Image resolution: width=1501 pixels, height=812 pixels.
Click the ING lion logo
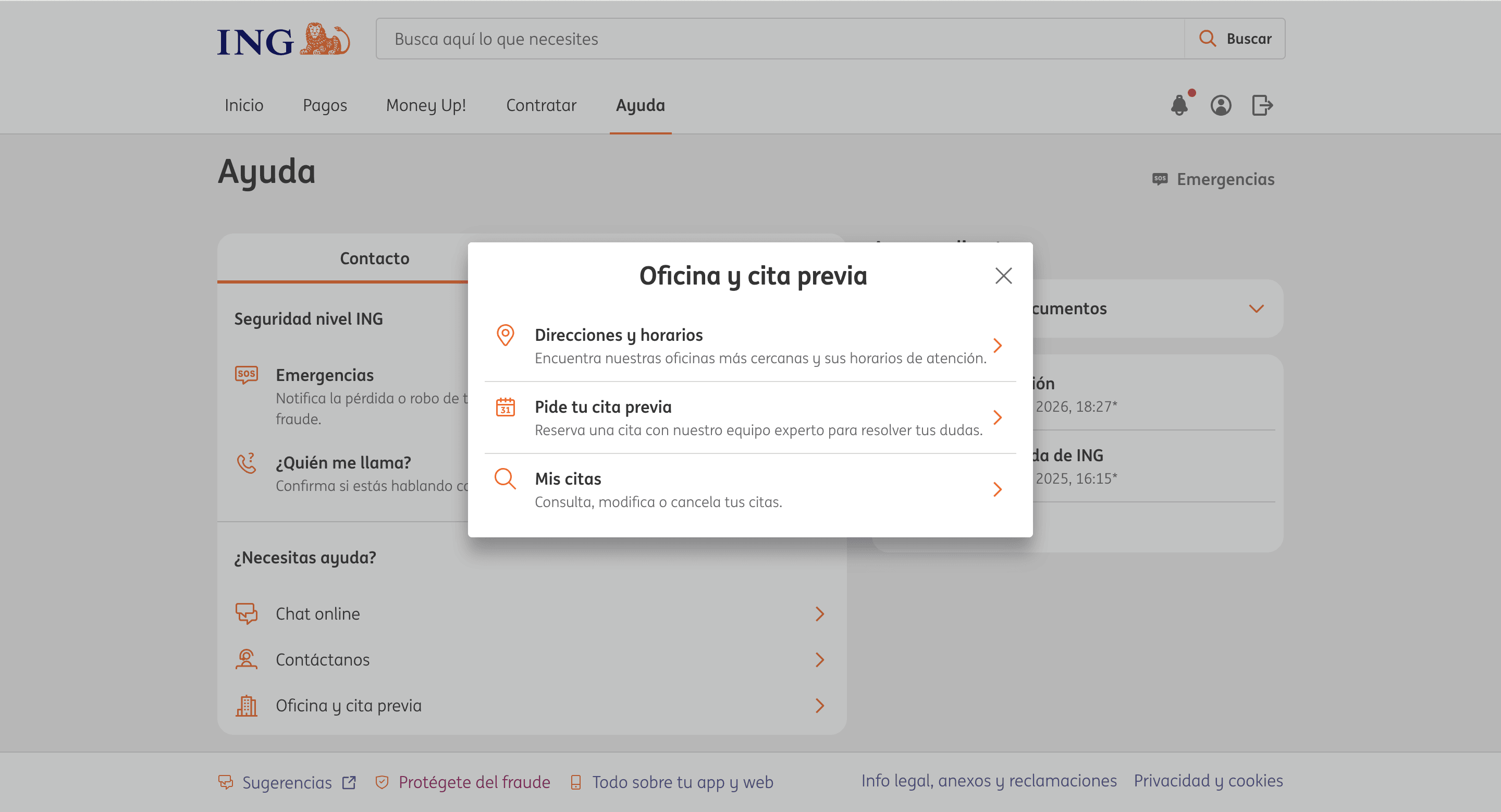coord(325,40)
